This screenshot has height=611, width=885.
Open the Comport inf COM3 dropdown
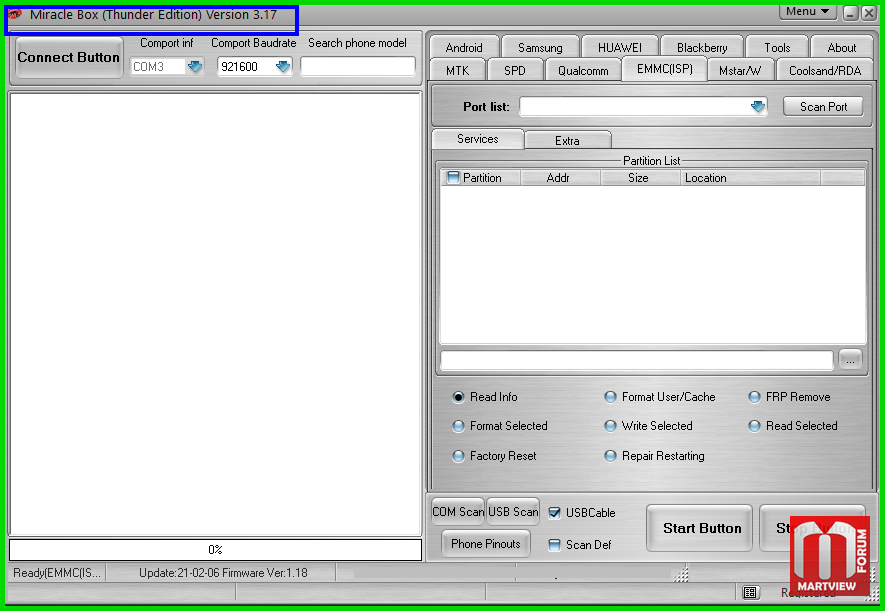[195, 67]
